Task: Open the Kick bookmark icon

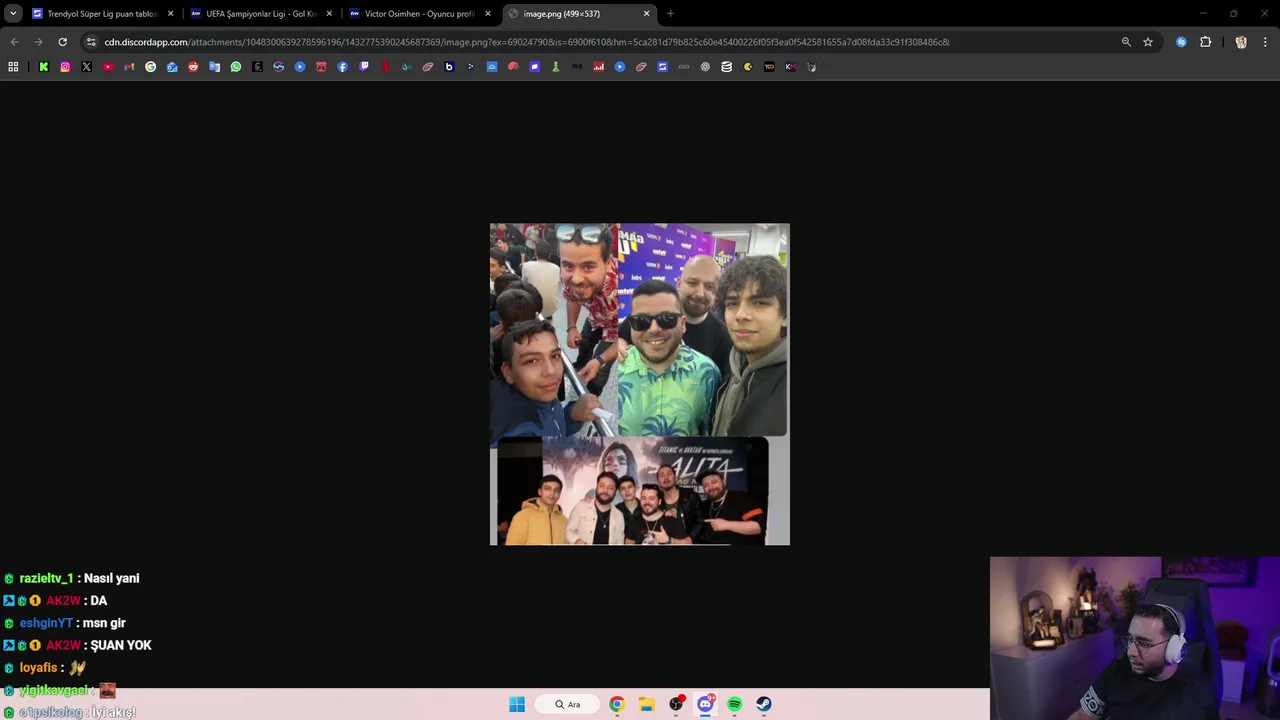Action: [44, 67]
